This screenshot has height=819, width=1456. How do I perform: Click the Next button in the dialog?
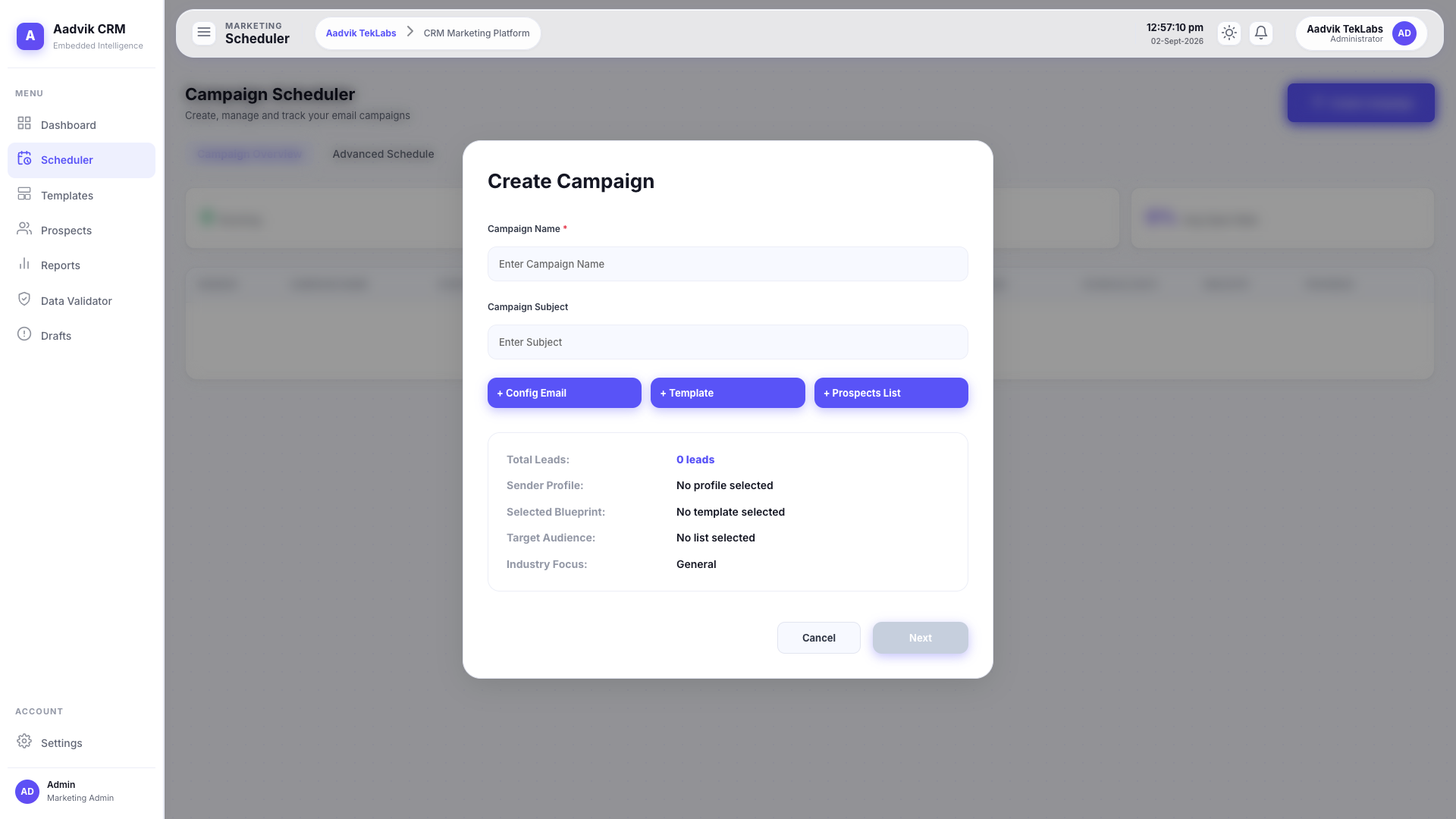pos(920,638)
